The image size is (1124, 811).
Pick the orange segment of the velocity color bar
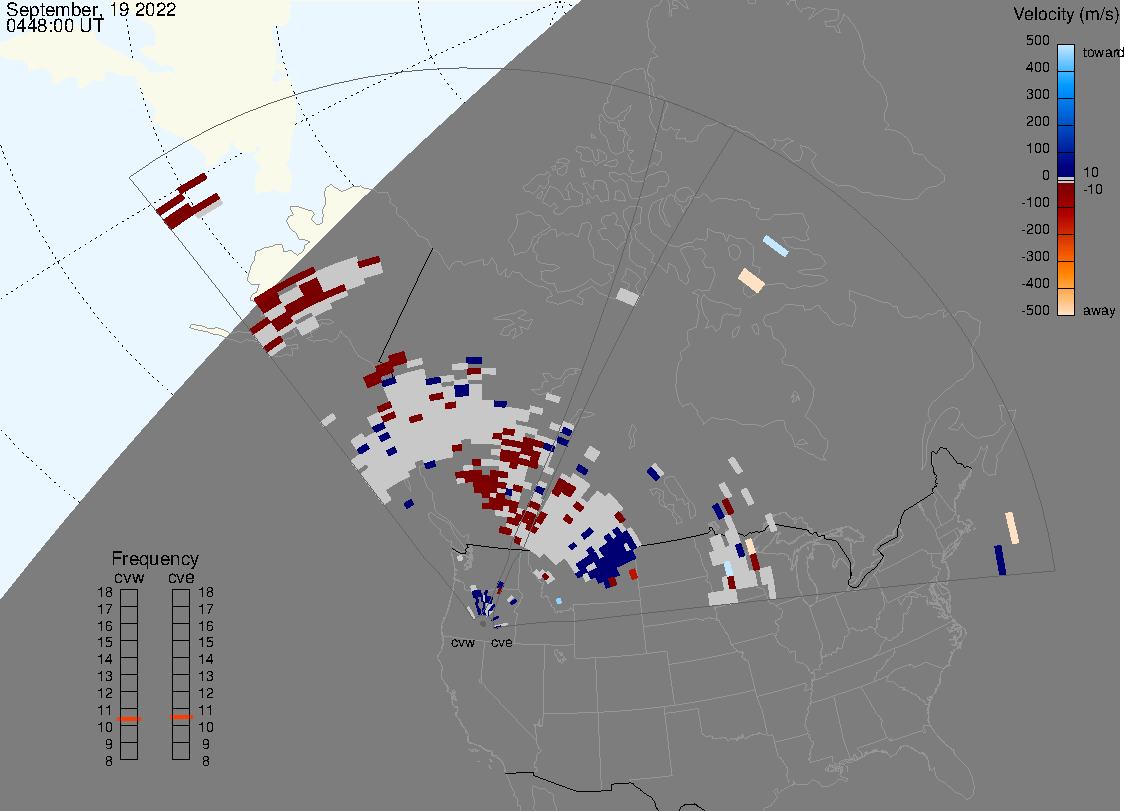(x=1066, y=275)
